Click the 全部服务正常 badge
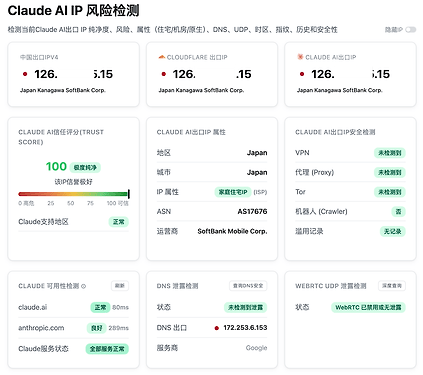This screenshot has width=423, height=375. 107,349
